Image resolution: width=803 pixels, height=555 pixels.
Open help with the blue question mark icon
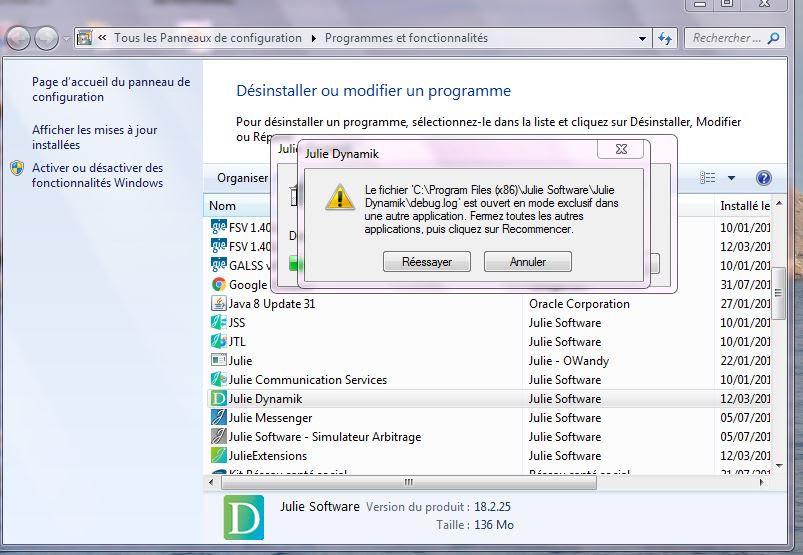point(763,178)
